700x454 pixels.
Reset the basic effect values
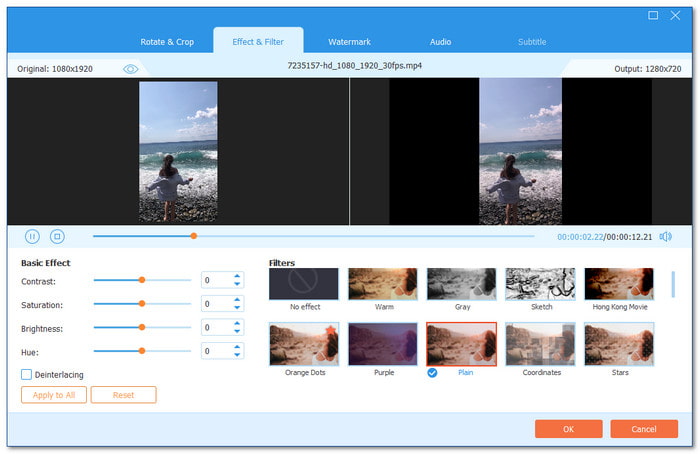coord(123,395)
